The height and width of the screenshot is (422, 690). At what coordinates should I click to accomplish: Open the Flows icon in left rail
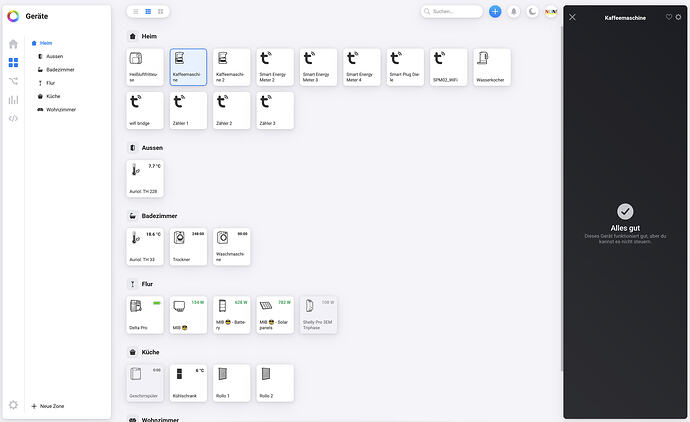13,81
